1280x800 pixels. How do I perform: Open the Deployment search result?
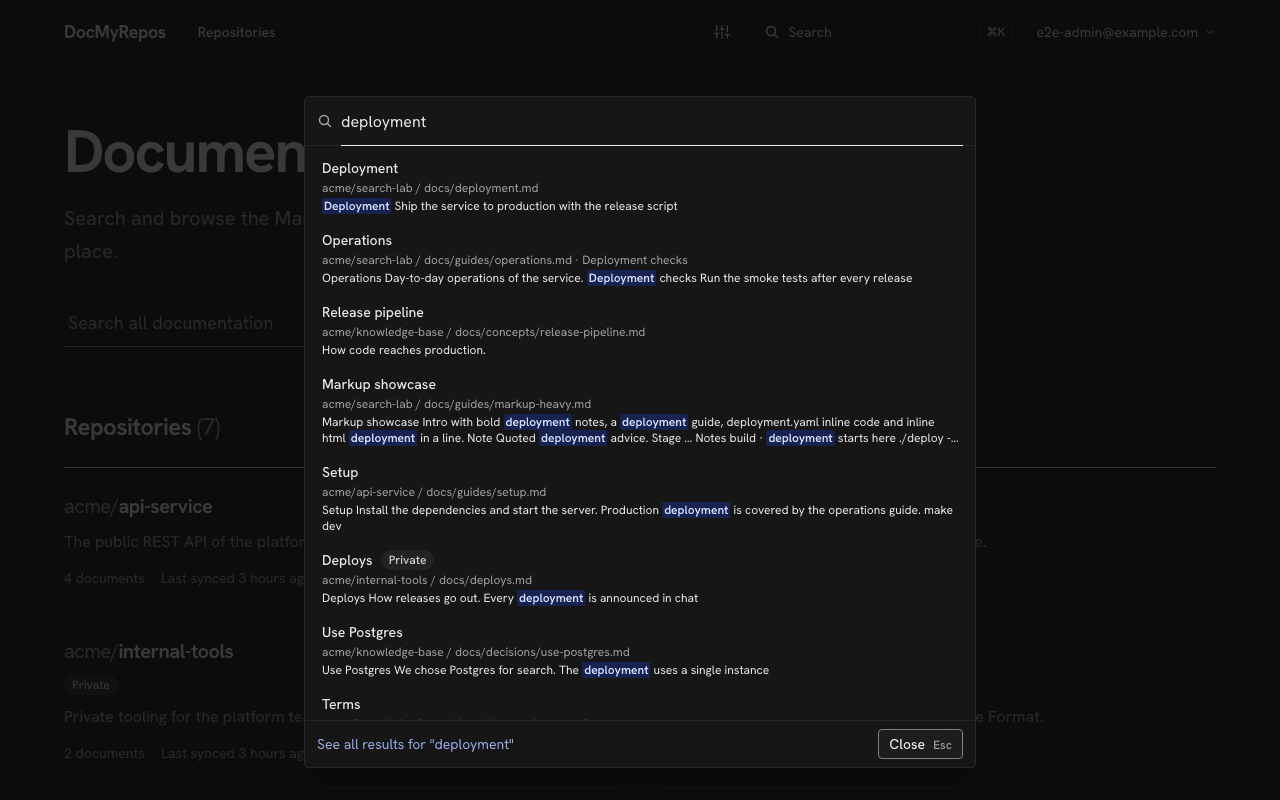pyautogui.click(x=640, y=187)
